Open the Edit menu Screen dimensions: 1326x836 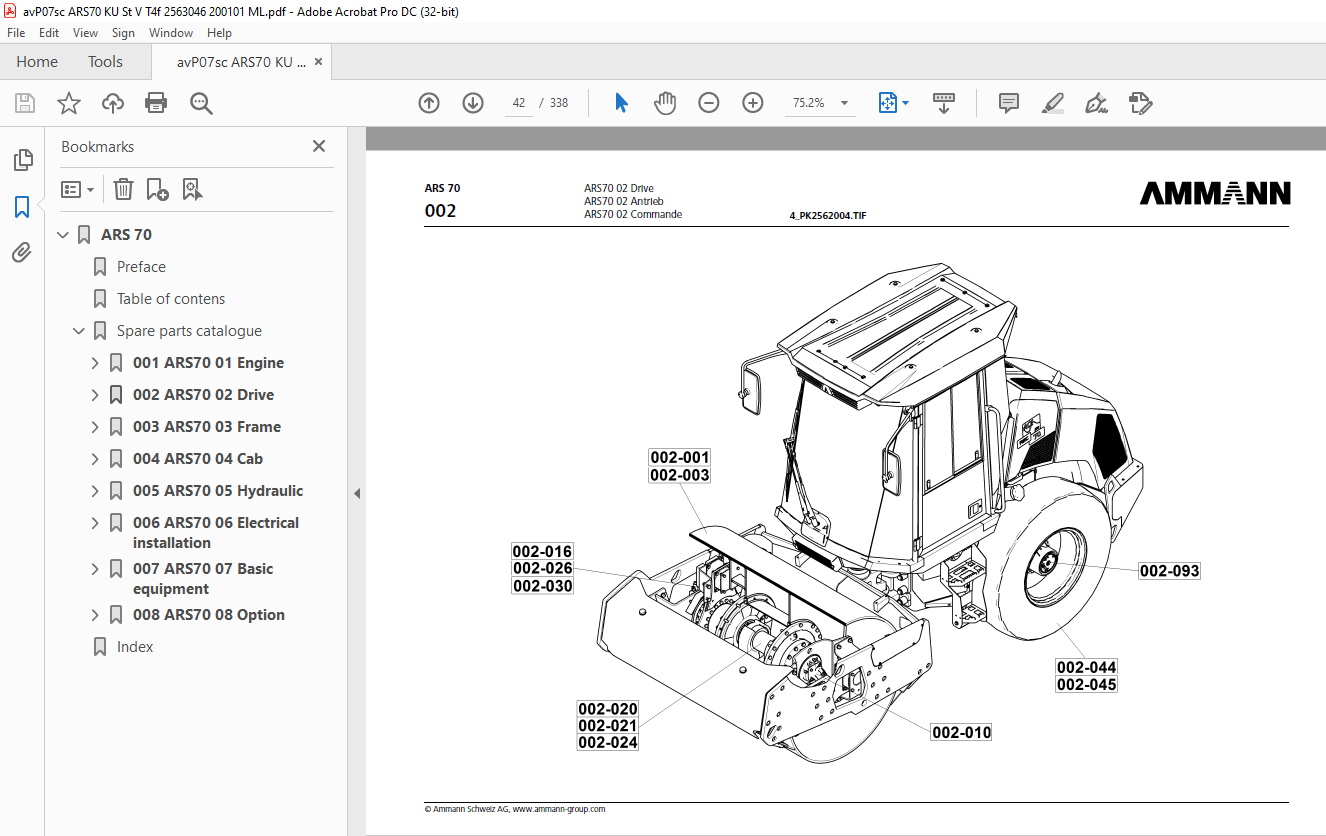click(49, 33)
